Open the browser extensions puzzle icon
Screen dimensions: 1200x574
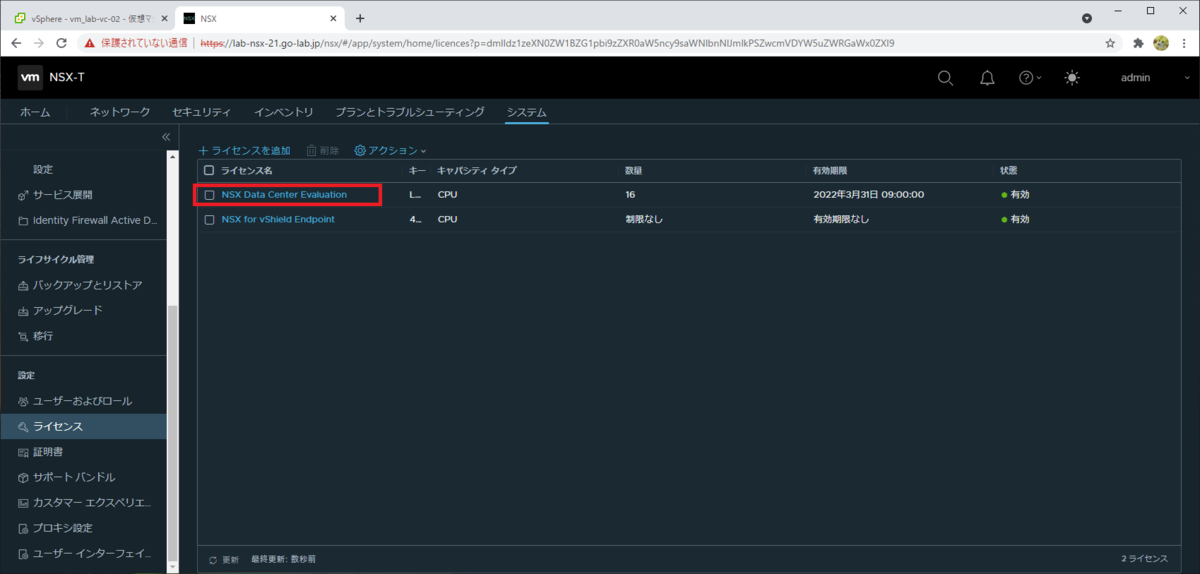[x=1138, y=43]
